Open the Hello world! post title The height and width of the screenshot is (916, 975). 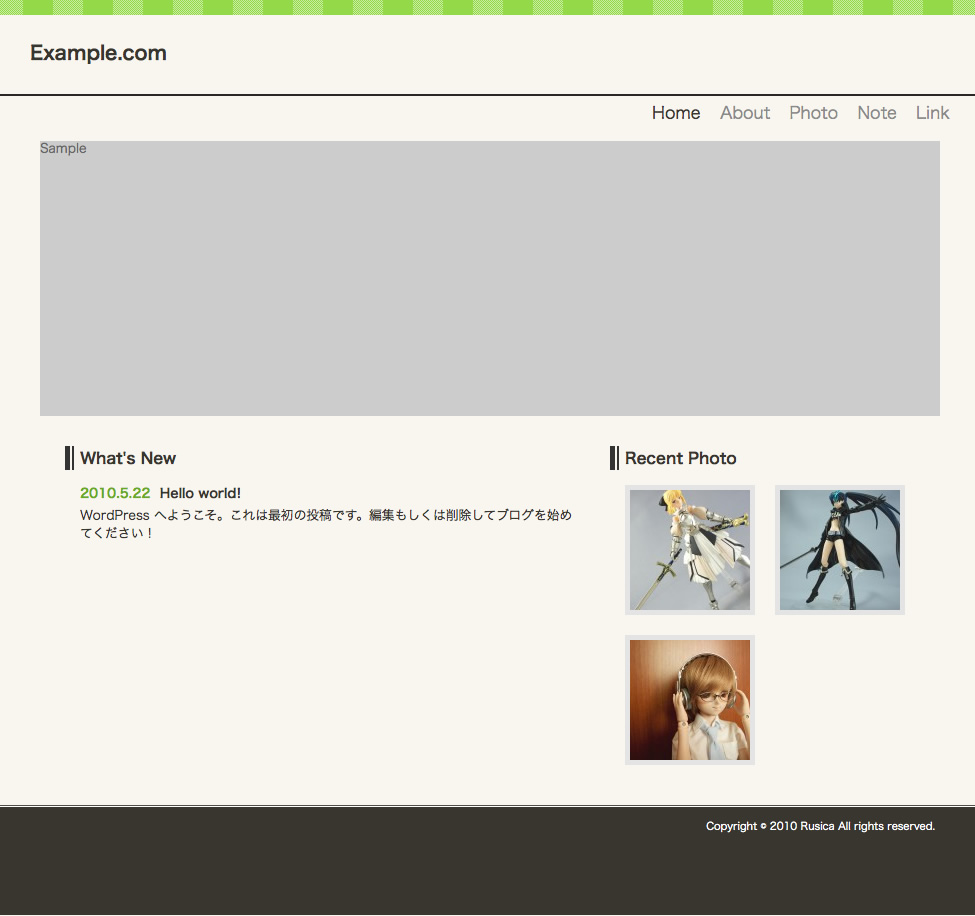point(200,493)
